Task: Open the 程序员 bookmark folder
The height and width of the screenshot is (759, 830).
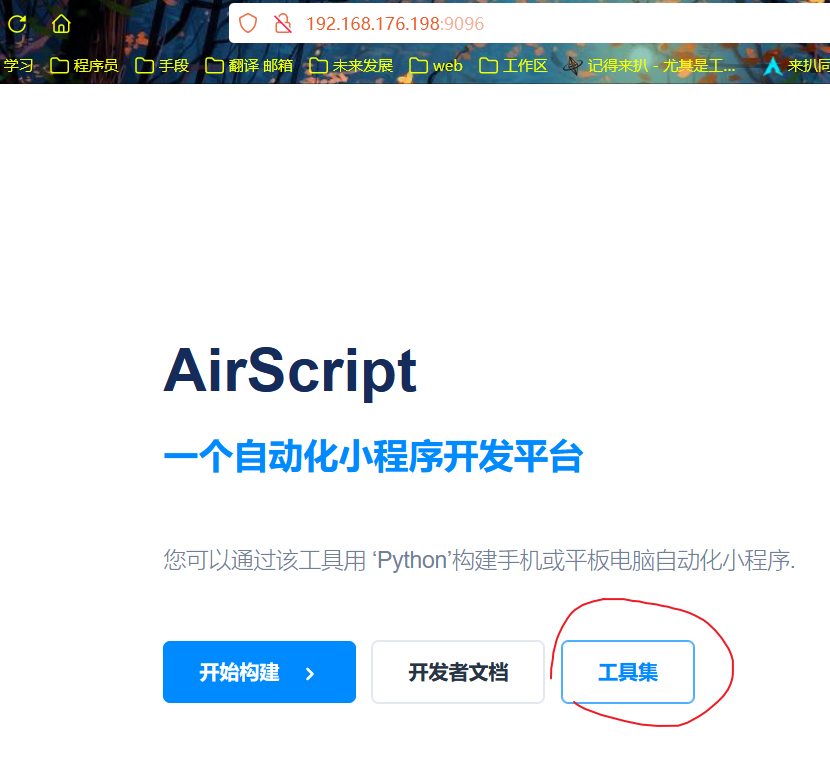Action: click(x=84, y=66)
